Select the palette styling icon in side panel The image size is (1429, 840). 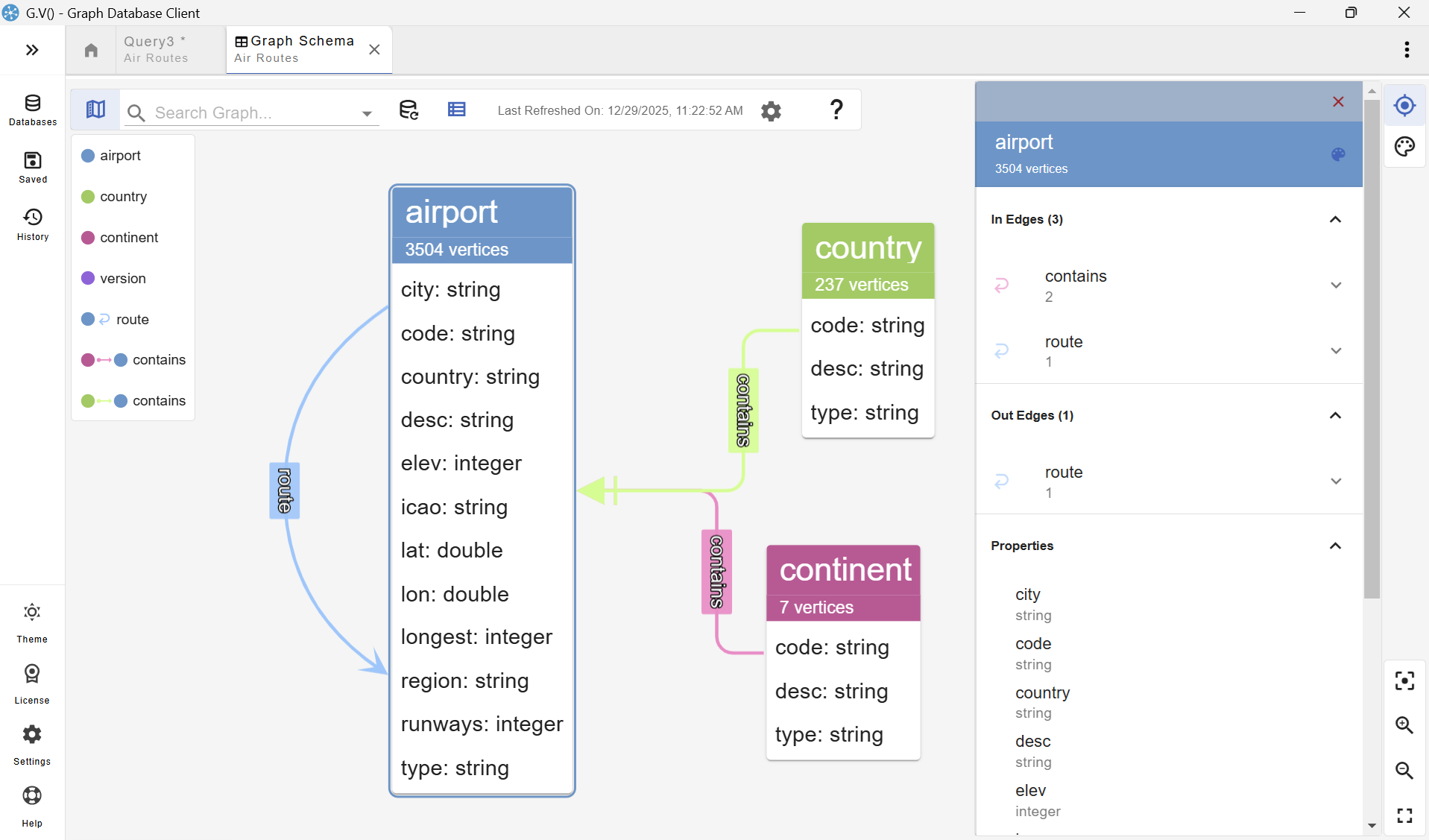(1404, 147)
